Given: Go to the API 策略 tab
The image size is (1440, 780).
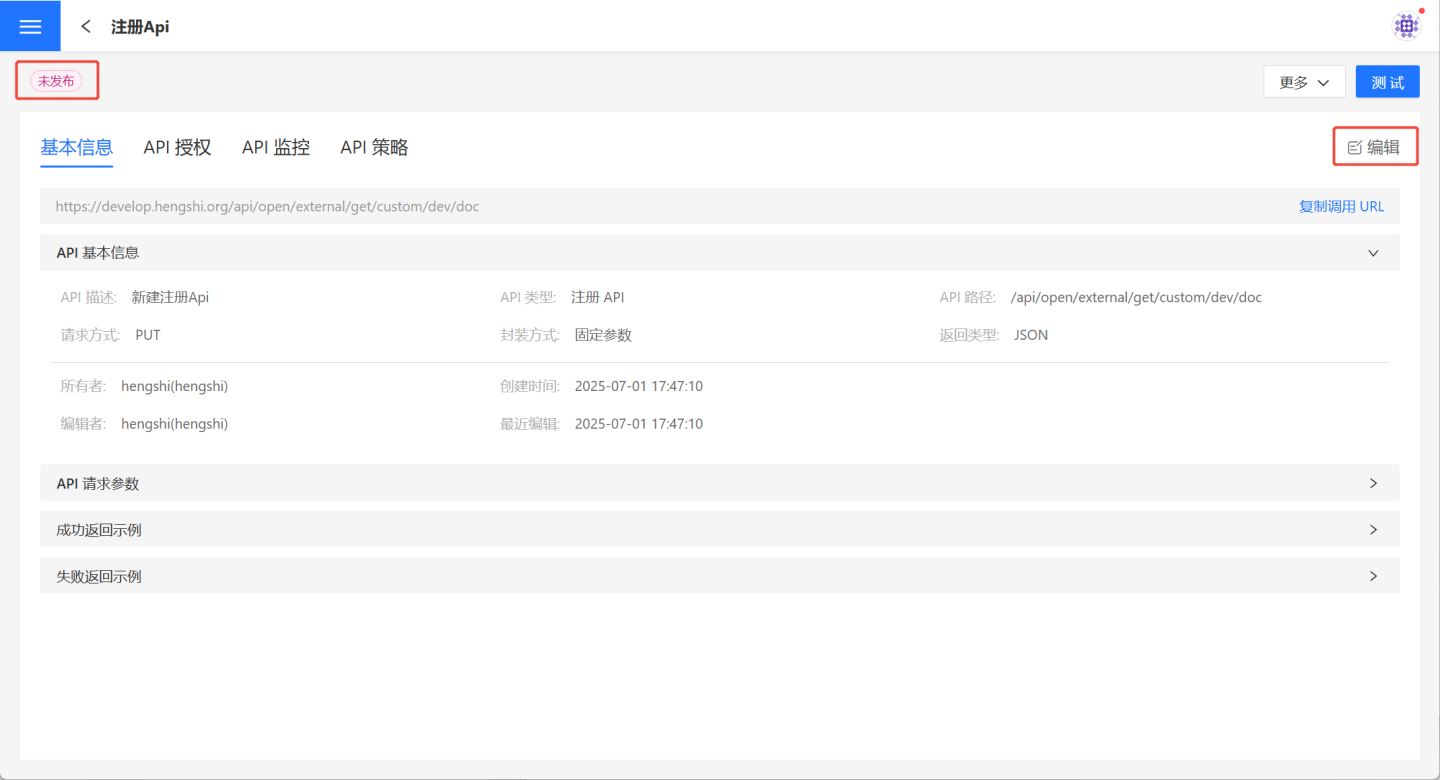Looking at the screenshot, I should [x=374, y=148].
